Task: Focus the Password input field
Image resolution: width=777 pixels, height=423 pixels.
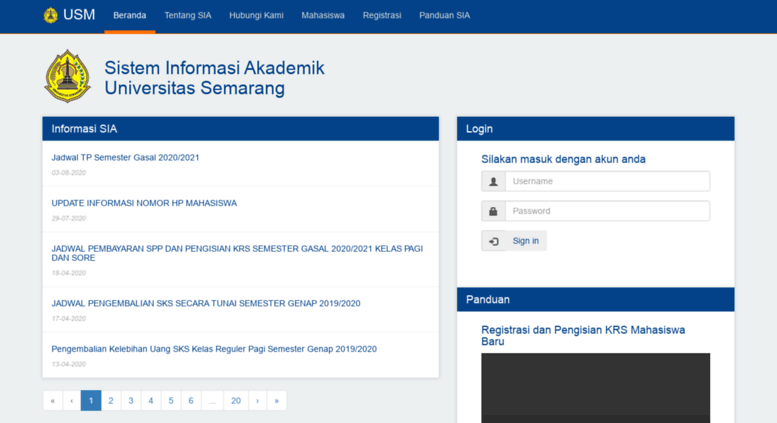Action: [608, 211]
